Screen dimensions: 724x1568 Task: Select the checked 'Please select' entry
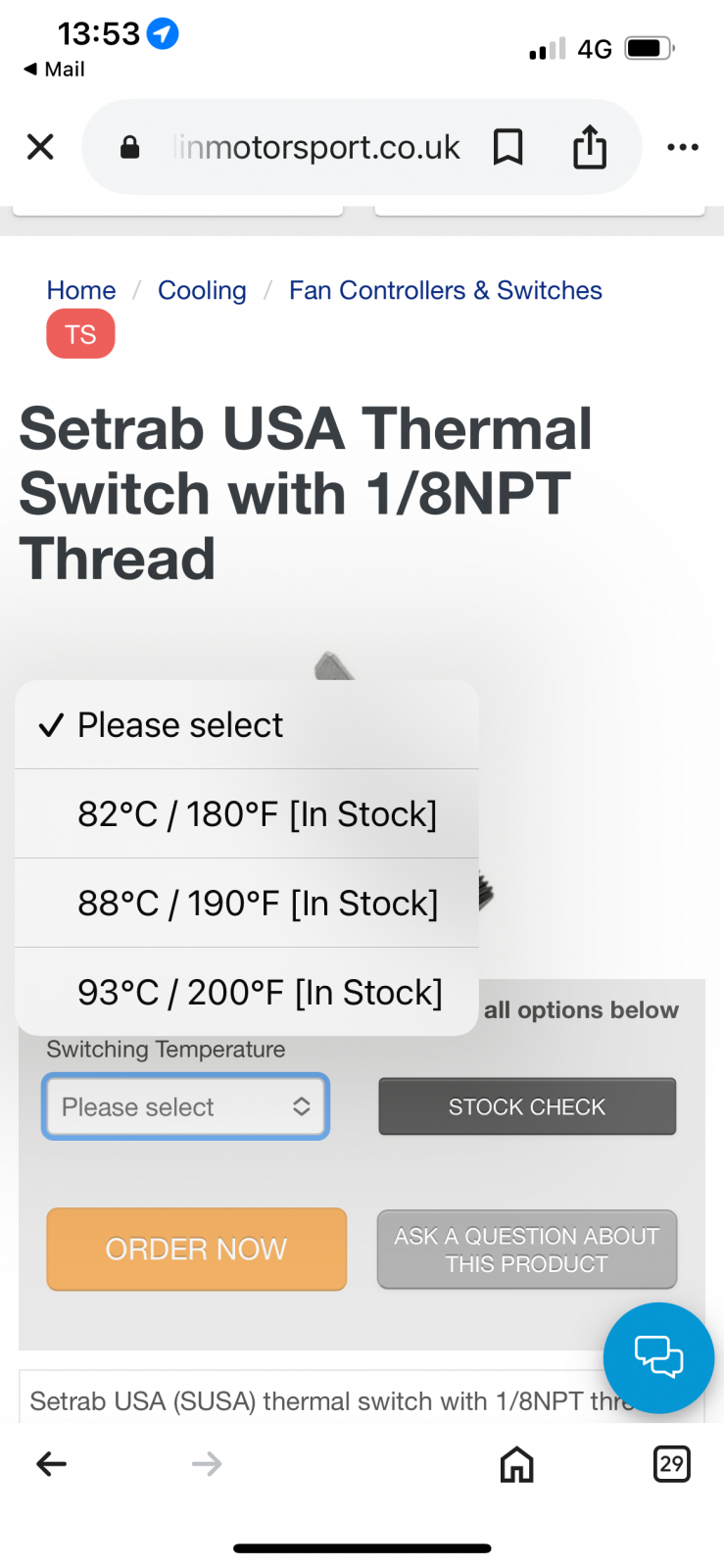tap(180, 725)
